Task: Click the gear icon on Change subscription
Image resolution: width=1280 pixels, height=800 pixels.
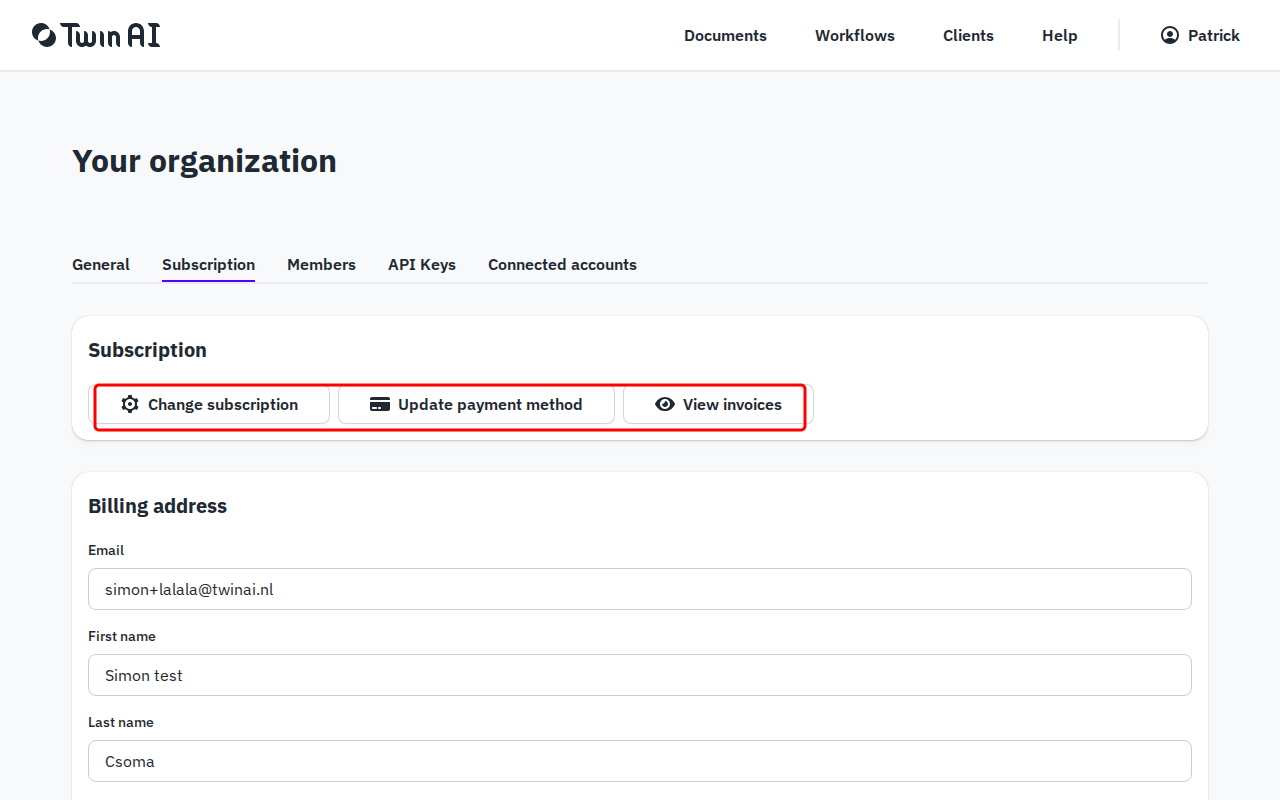Action: [x=129, y=404]
